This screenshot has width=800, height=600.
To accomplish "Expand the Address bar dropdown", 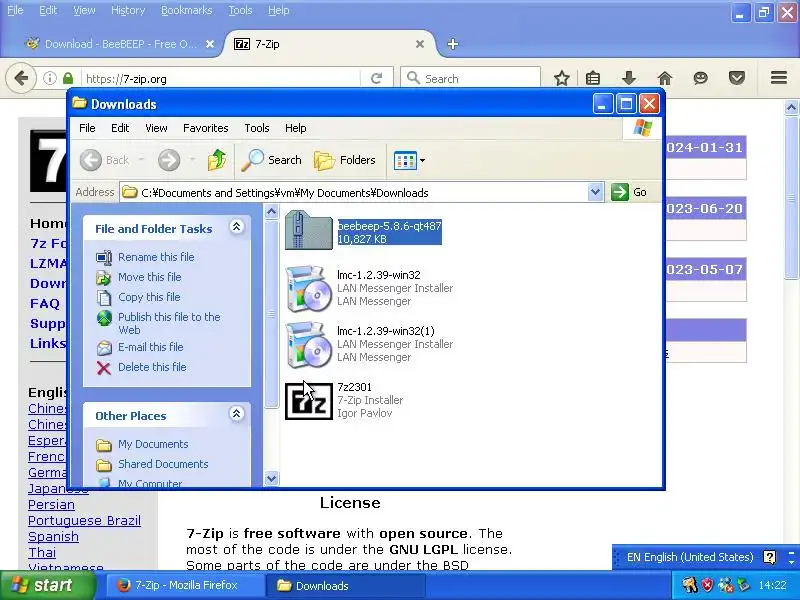I will tap(595, 192).
